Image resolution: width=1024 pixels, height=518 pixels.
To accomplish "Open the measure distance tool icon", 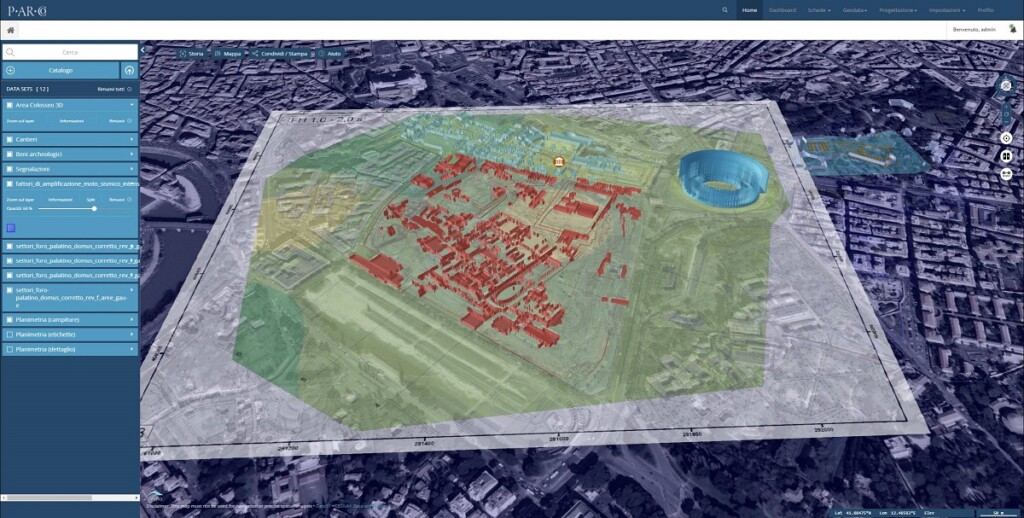I will pyautogui.click(x=1006, y=174).
